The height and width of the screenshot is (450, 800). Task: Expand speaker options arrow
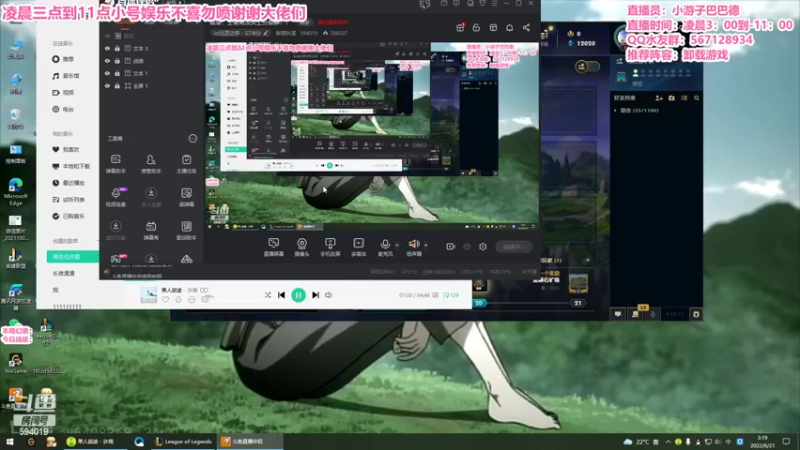tap(426, 244)
